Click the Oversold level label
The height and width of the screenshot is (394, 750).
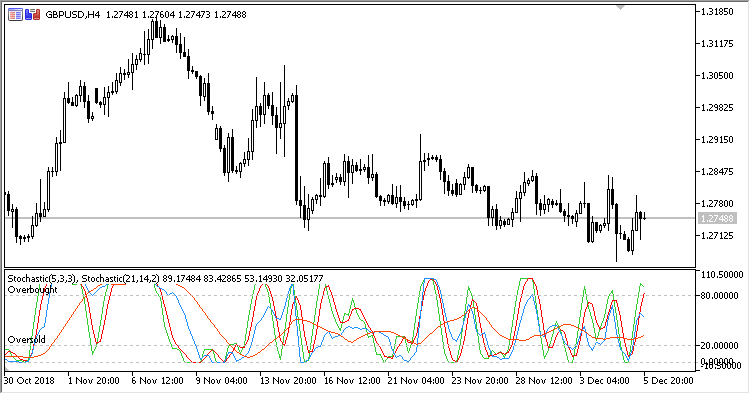(x=27, y=340)
